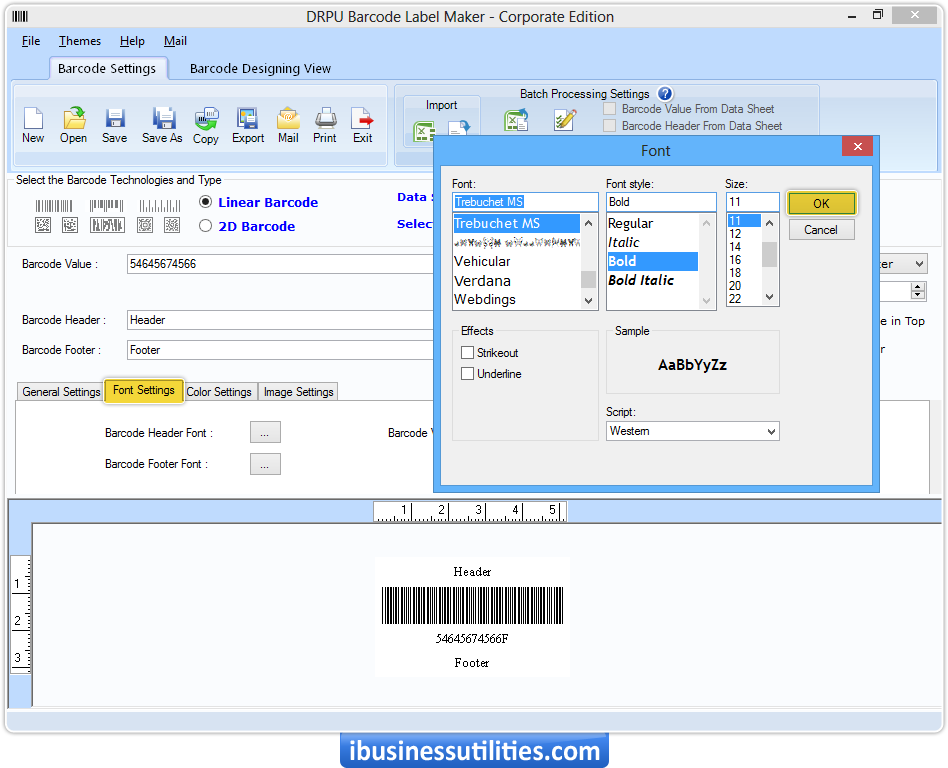
Task: Check the Strikeout effect box
Action: click(467, 353)
